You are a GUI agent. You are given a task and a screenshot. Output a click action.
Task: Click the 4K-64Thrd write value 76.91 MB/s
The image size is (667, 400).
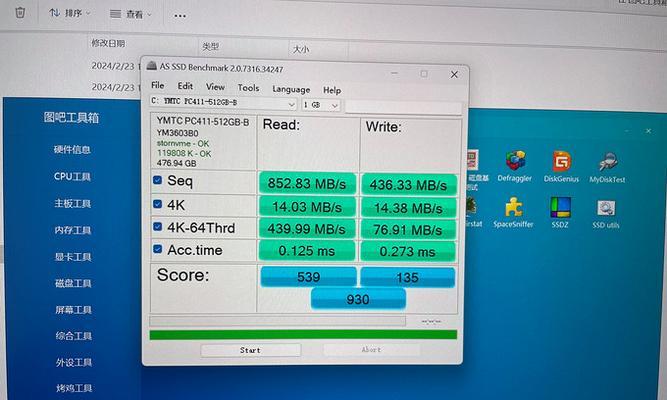click(x=408, y=230)
